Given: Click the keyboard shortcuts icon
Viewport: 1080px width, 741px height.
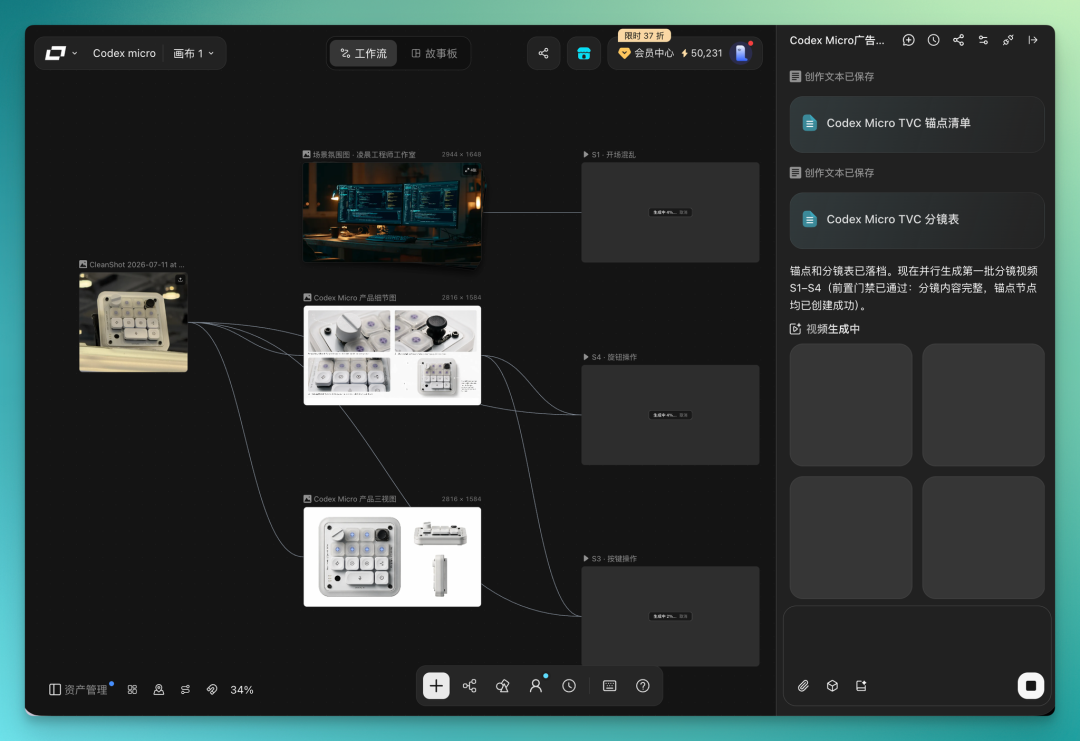Looking at the screenshot, I should (610, 686).
